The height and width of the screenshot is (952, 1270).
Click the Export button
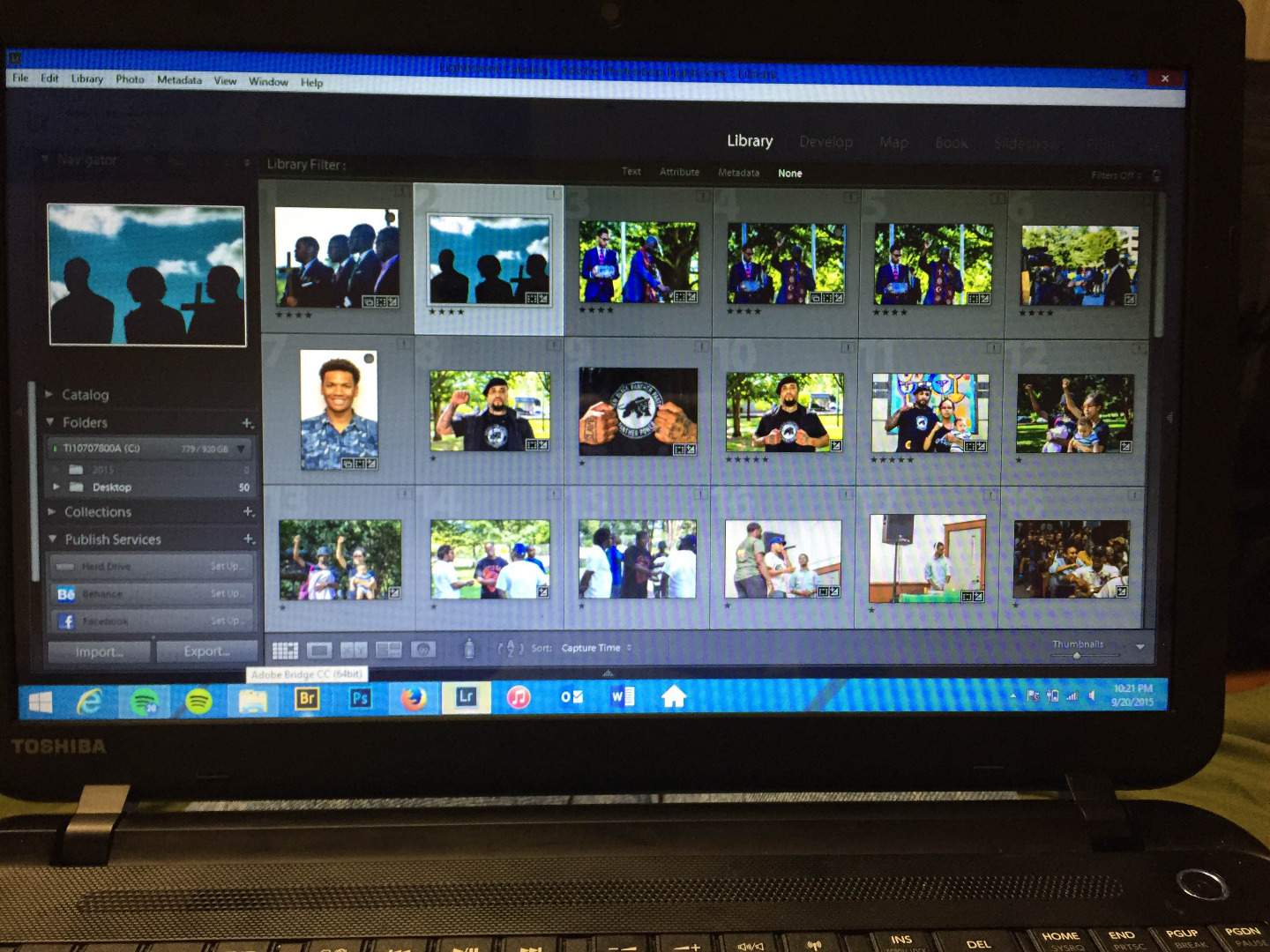tap(207, 651)
